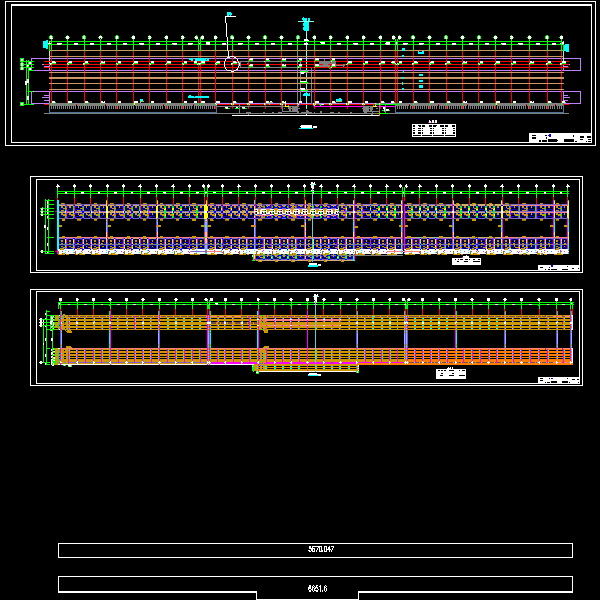600x600 pixels.
Task: Select the drawing title under the bottom plan annex
Action: 314,375
